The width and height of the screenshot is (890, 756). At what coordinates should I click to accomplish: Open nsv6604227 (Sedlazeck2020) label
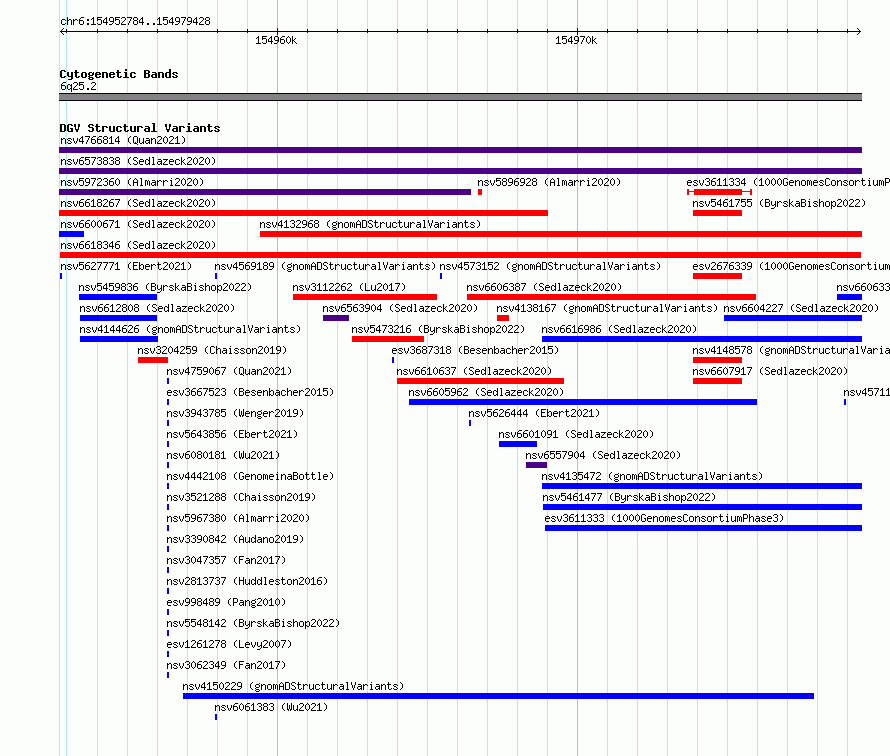click(x=801, y=308)
